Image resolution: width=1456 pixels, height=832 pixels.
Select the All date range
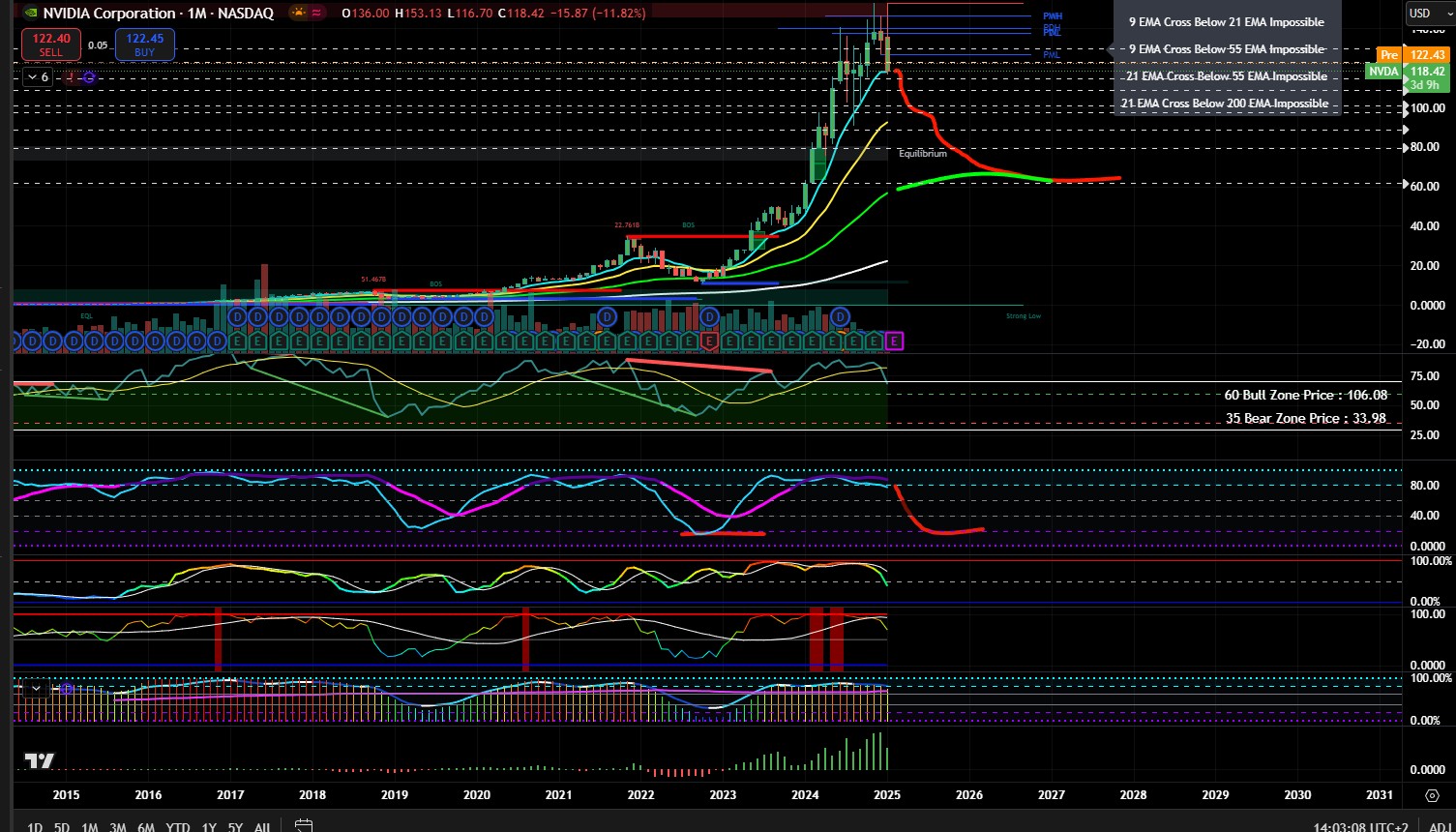click(261, 827)
